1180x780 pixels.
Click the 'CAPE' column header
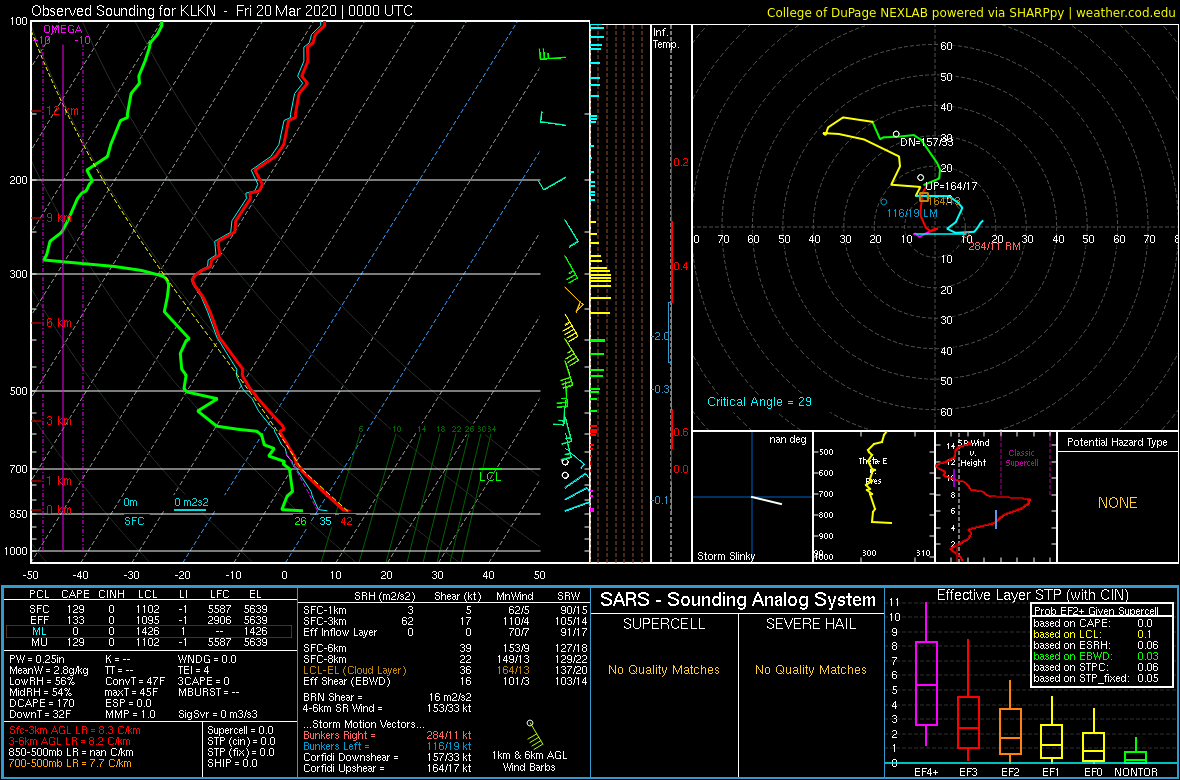pos(75,595)
